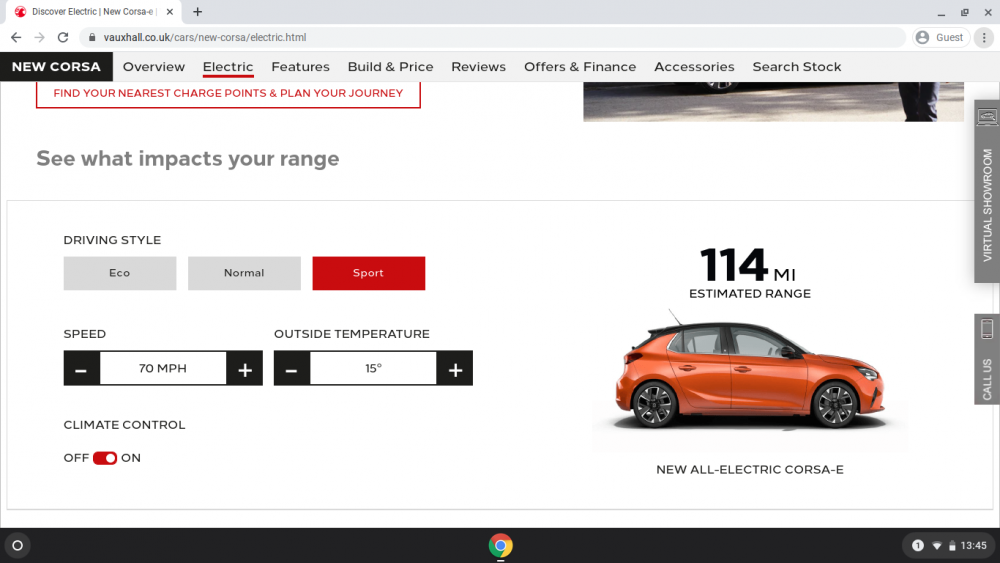This screenshot has width=1000, height=563.
Task: Click Find Your Nearest Charge Points button
Action: [x=228, y=94]
